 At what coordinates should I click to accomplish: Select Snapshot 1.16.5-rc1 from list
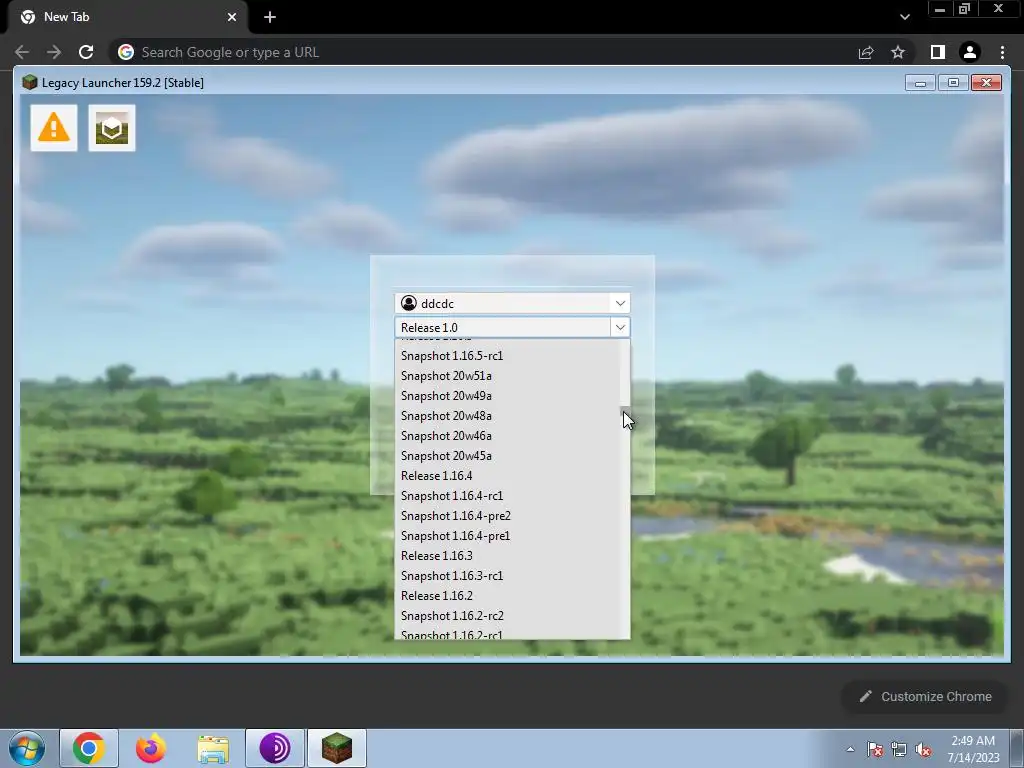coord(507,356)
